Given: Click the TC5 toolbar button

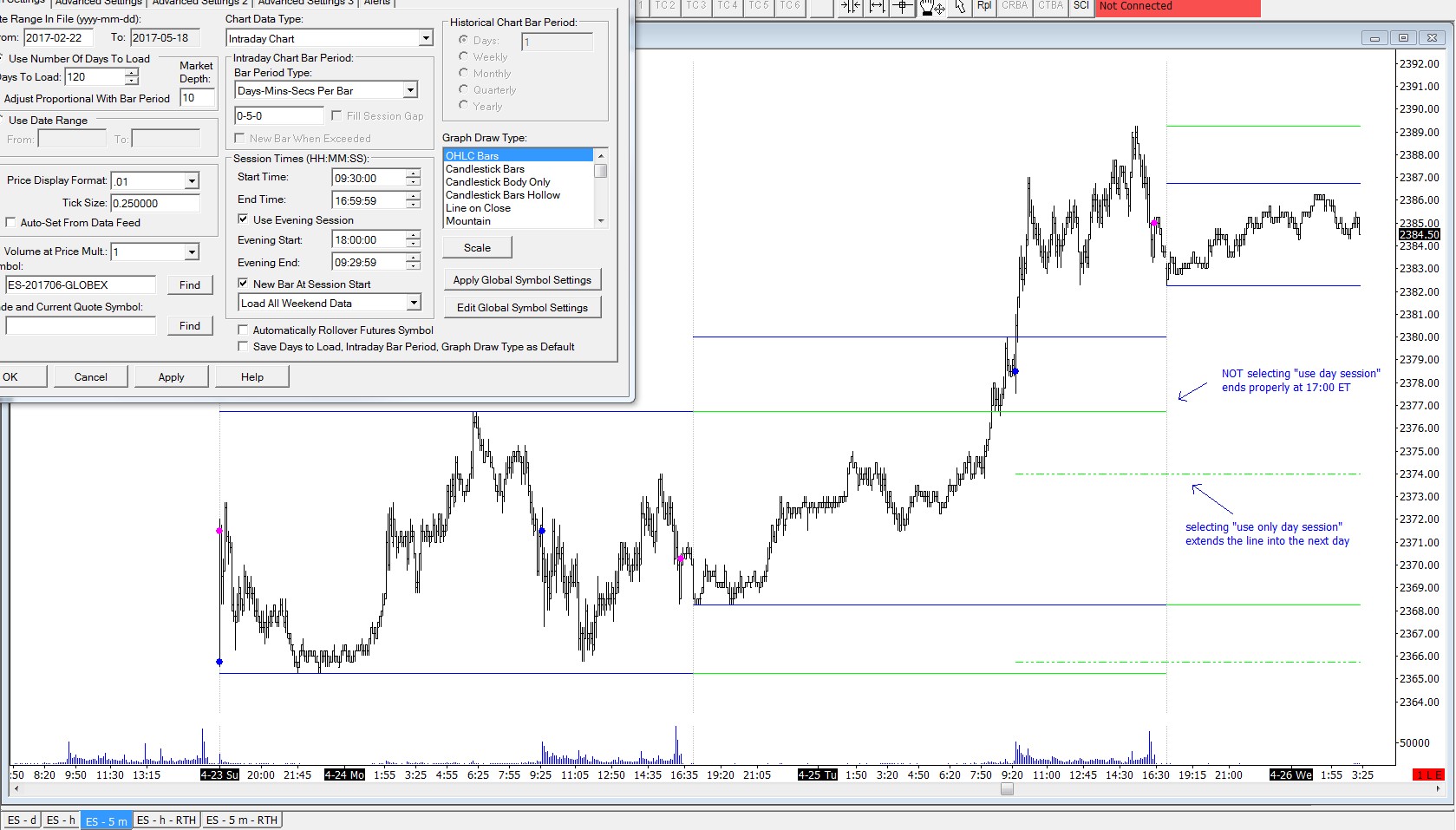Looking at the screenshot, I should 759,6.
